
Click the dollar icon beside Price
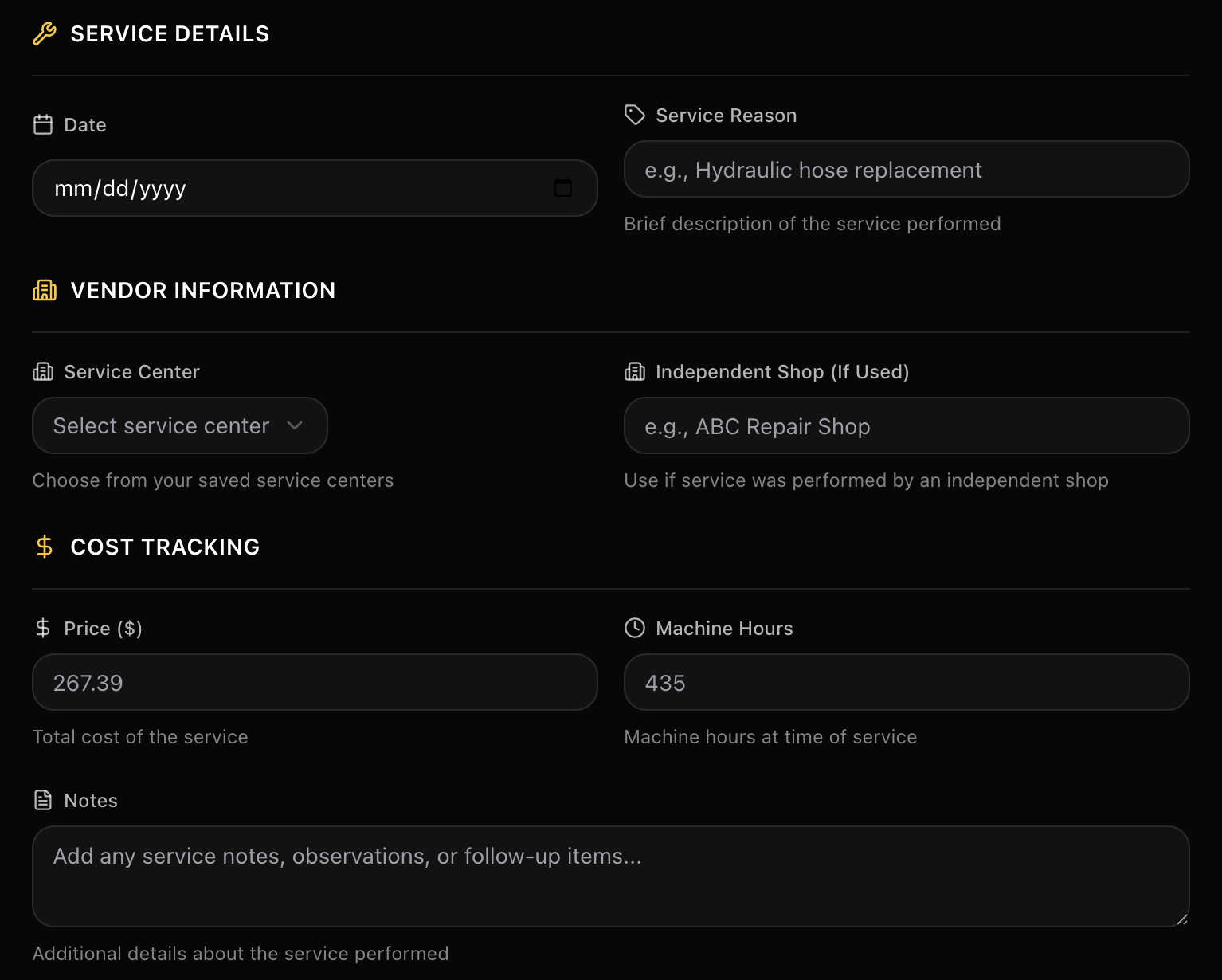(x=43, y=628)
